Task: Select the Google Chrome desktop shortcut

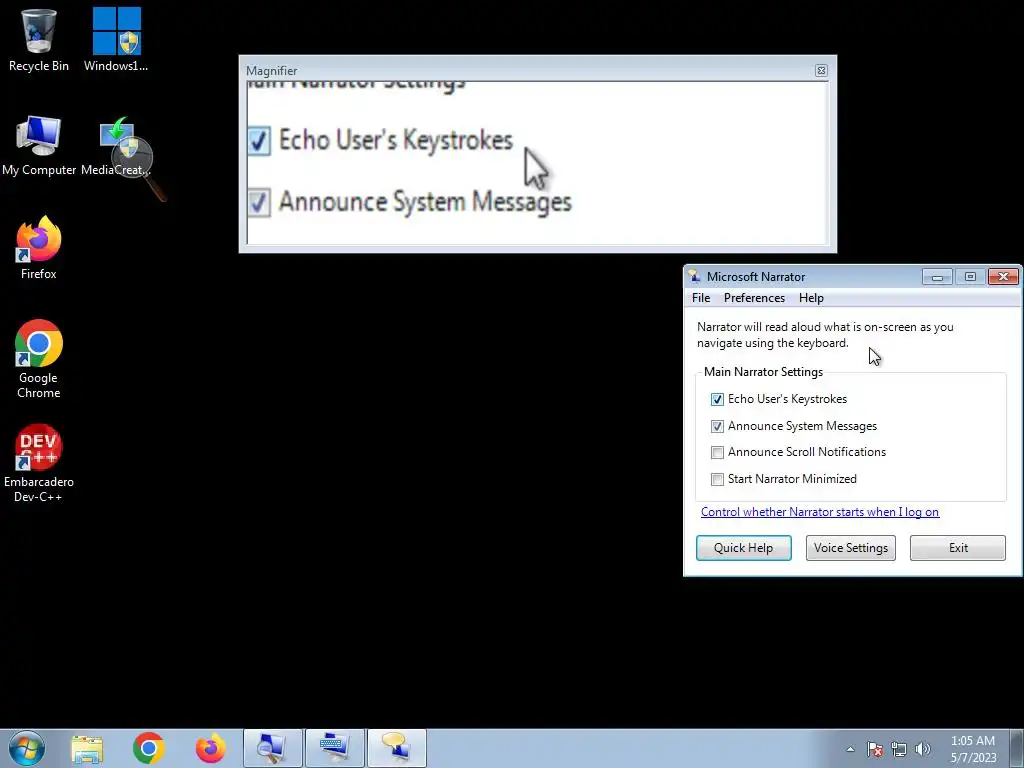Action: [x=39, y=359]
